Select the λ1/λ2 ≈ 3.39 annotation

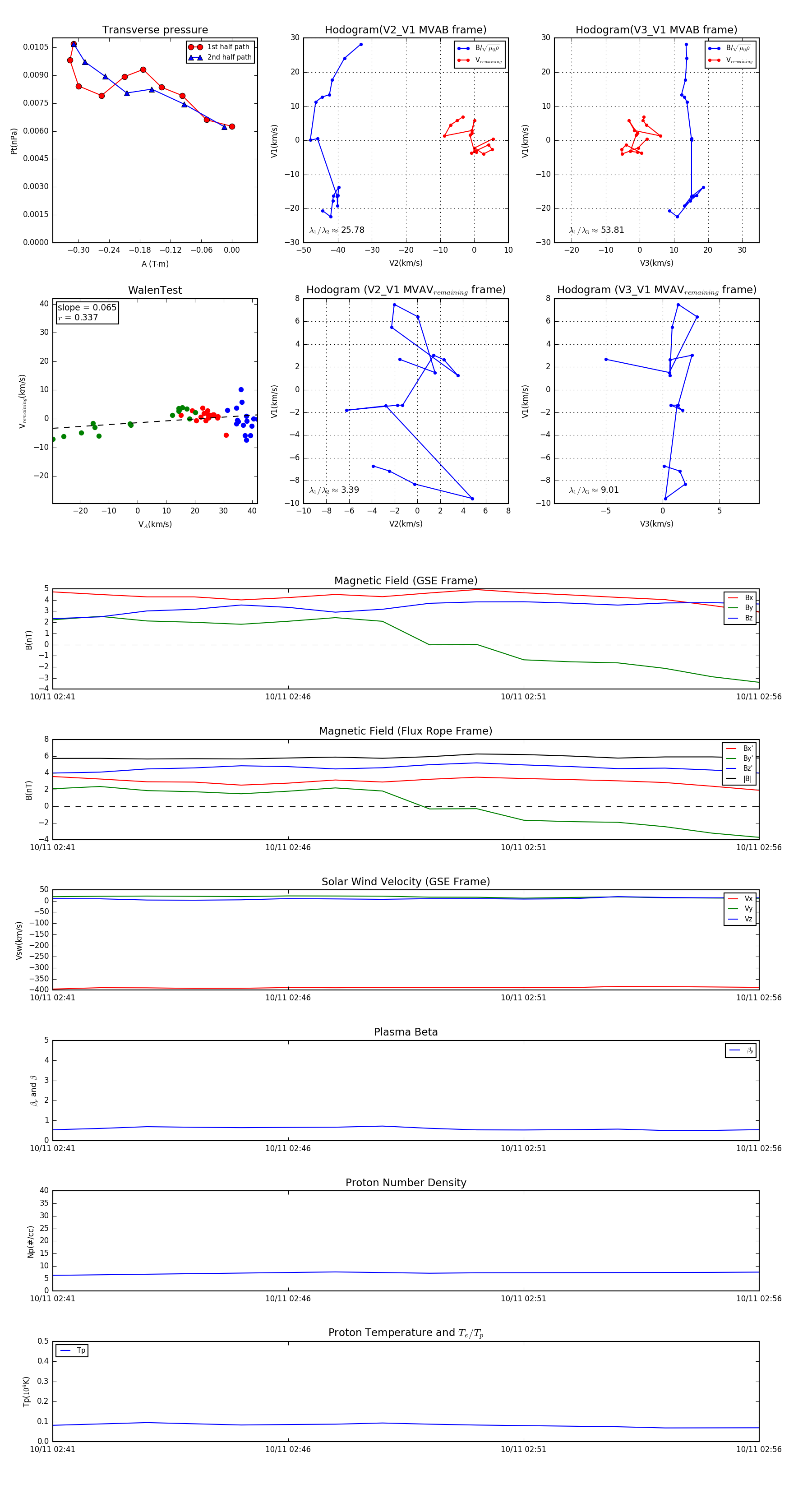tap(334, 490)
